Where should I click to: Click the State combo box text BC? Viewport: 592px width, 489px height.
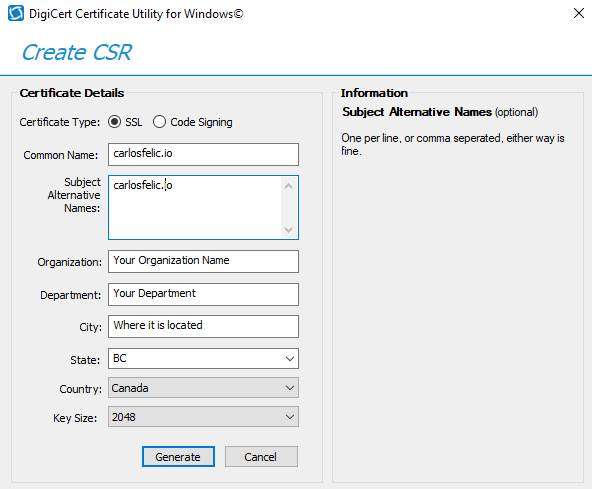(x=120, y=358)
